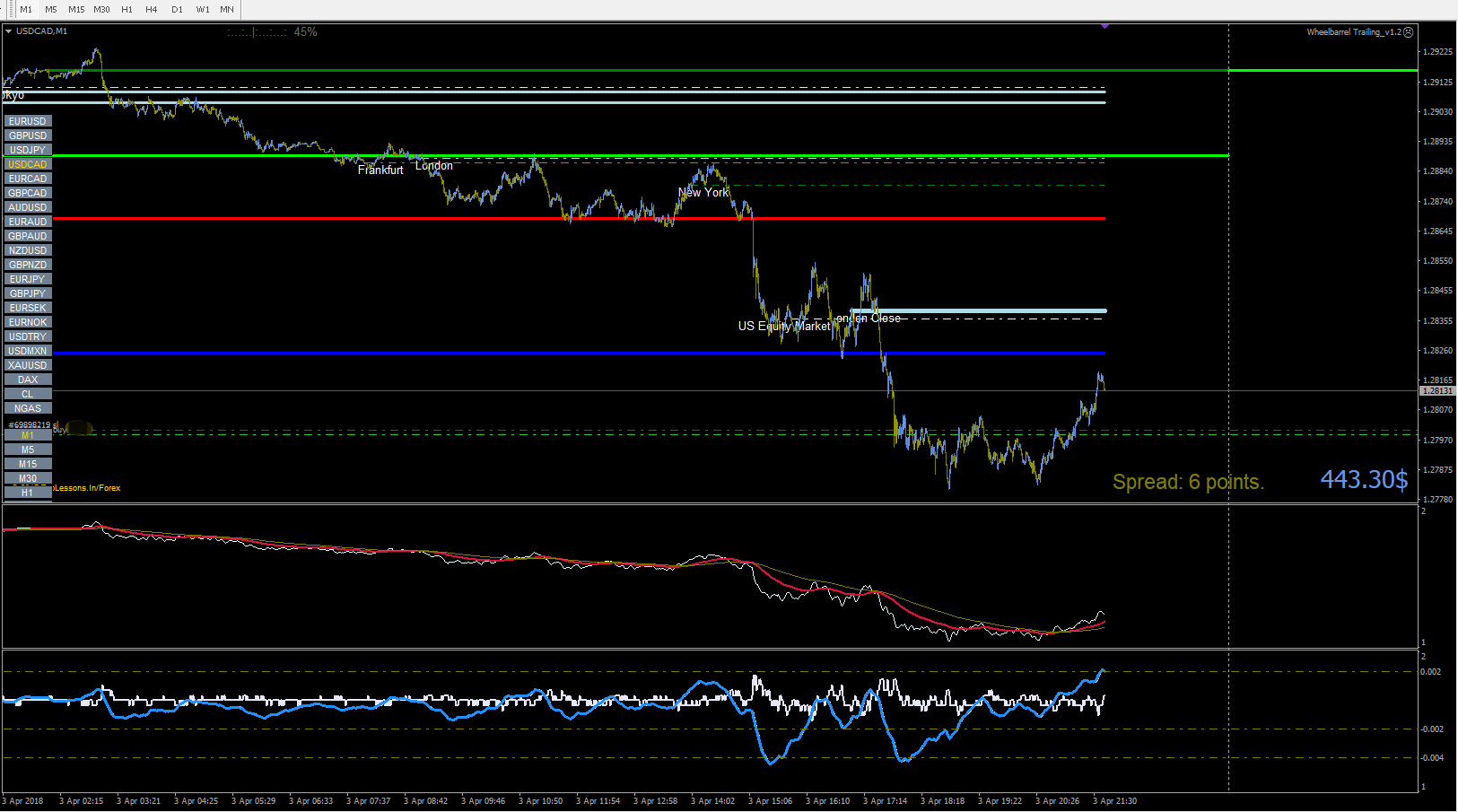Image resolution: width=1458 pixels, height=812 pixels.
Task: Pick EURSEK from symbol list
Action: (28, 308)
